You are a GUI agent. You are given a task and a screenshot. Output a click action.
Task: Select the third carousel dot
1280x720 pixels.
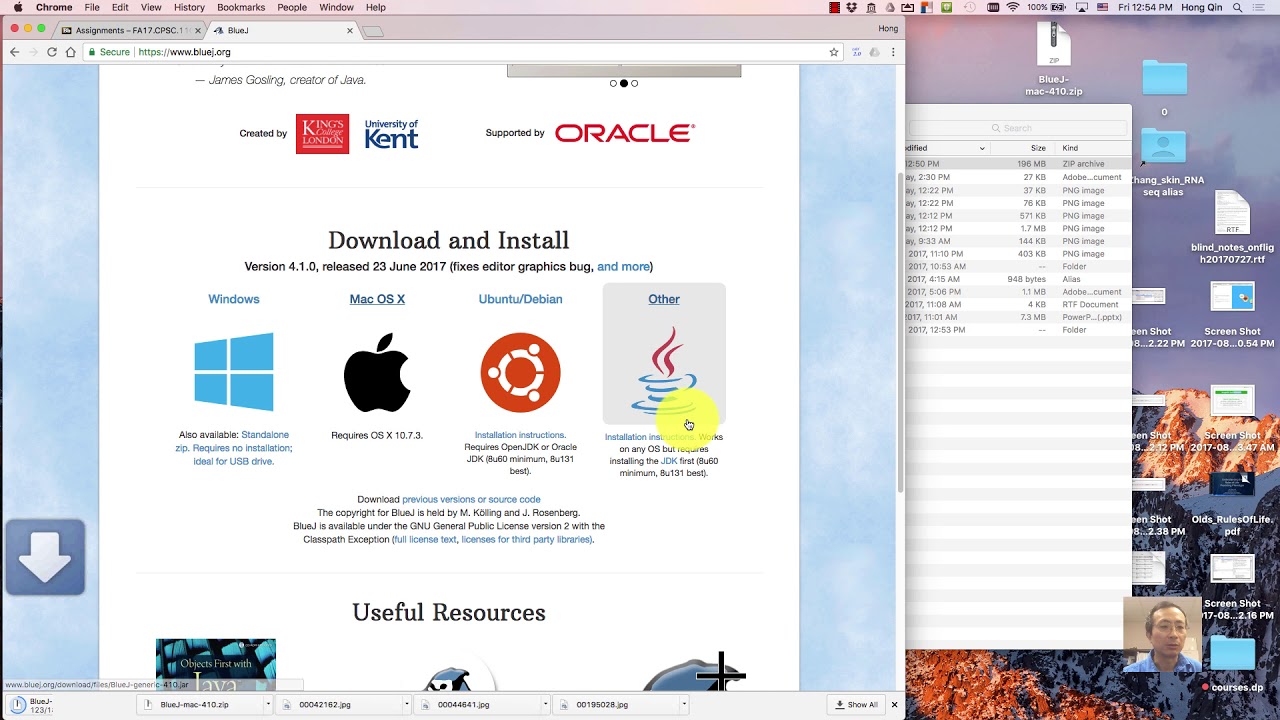click(634, 83)
